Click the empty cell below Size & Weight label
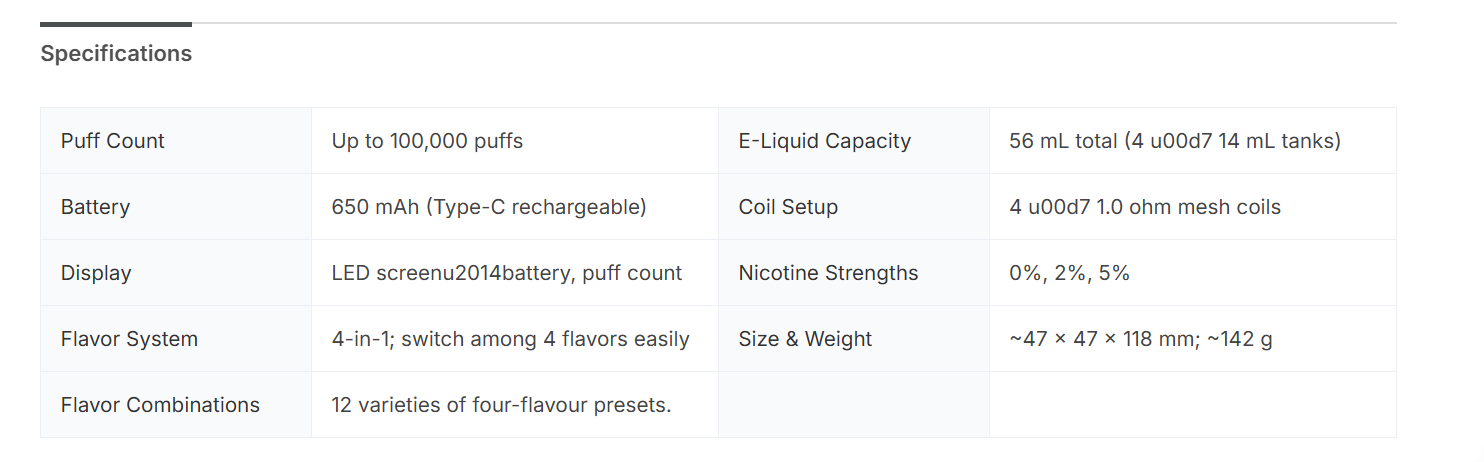This screenshot has width=1484, height=462. point(853,405)
